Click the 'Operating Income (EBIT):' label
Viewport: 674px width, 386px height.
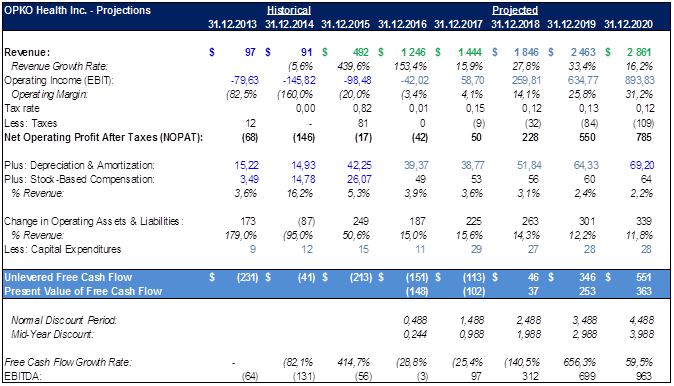click(59, 80)
